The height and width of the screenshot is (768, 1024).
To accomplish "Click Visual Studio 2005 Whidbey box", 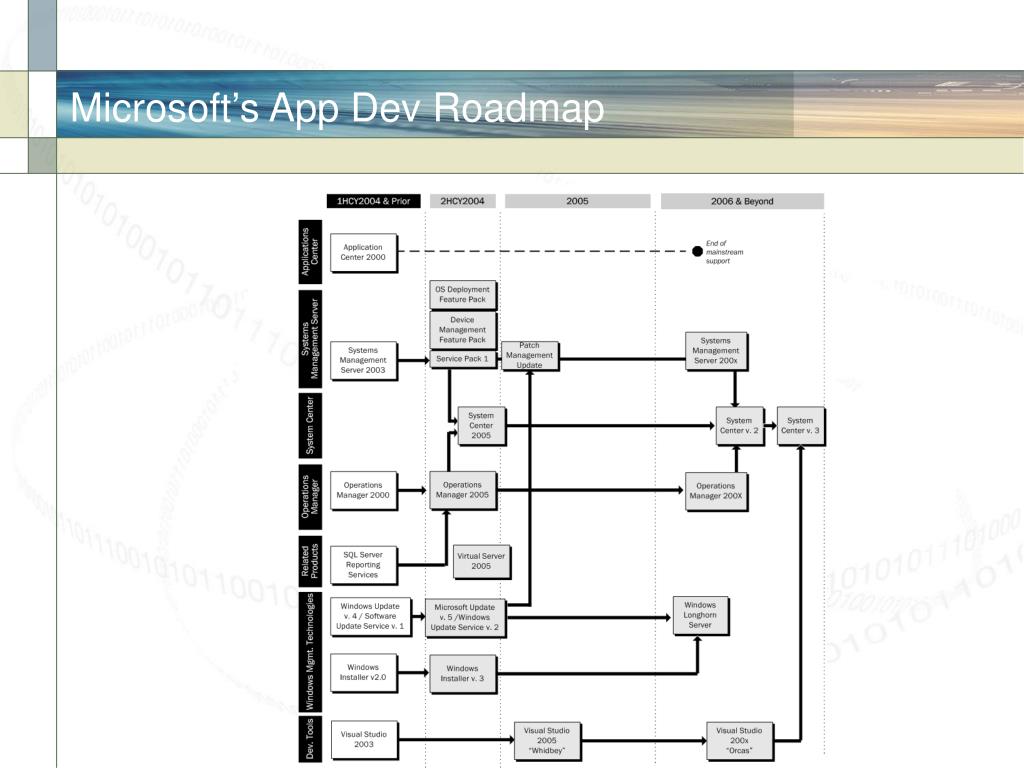I will [547, 741].
